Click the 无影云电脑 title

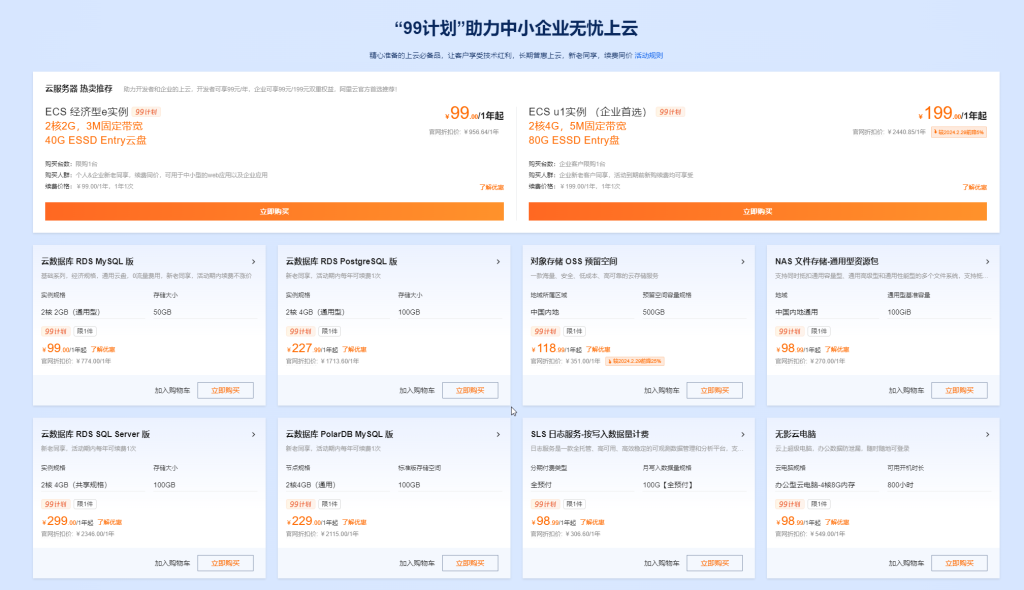tap(795, 434)
